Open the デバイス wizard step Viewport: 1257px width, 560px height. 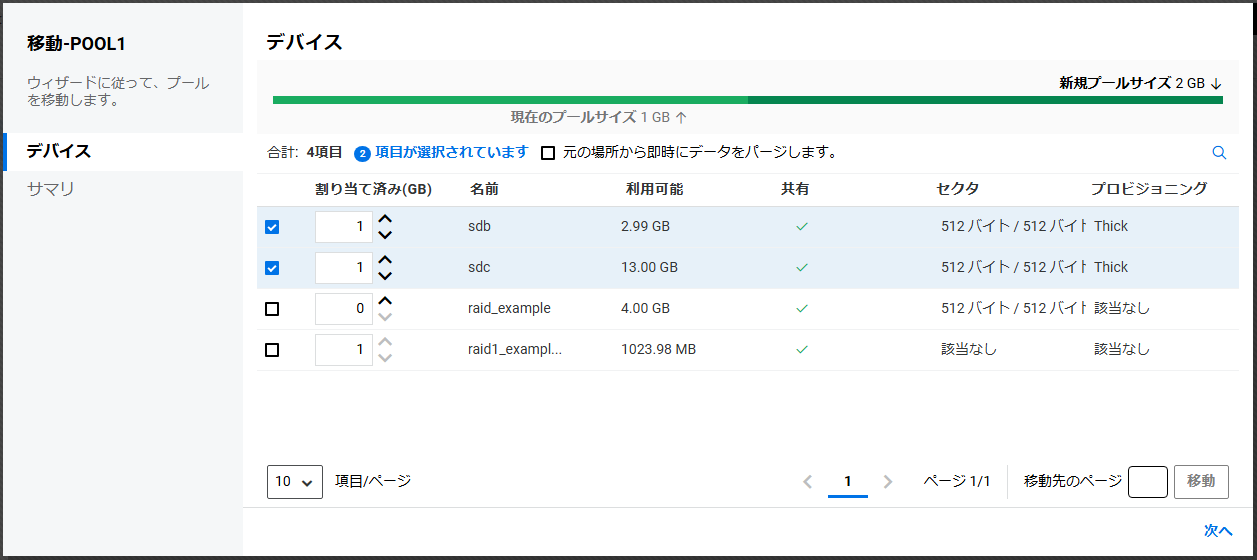tap(60, 151)
